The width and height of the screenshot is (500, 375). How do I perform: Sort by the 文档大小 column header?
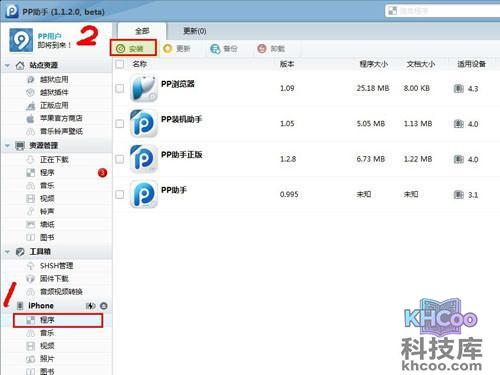421,64
